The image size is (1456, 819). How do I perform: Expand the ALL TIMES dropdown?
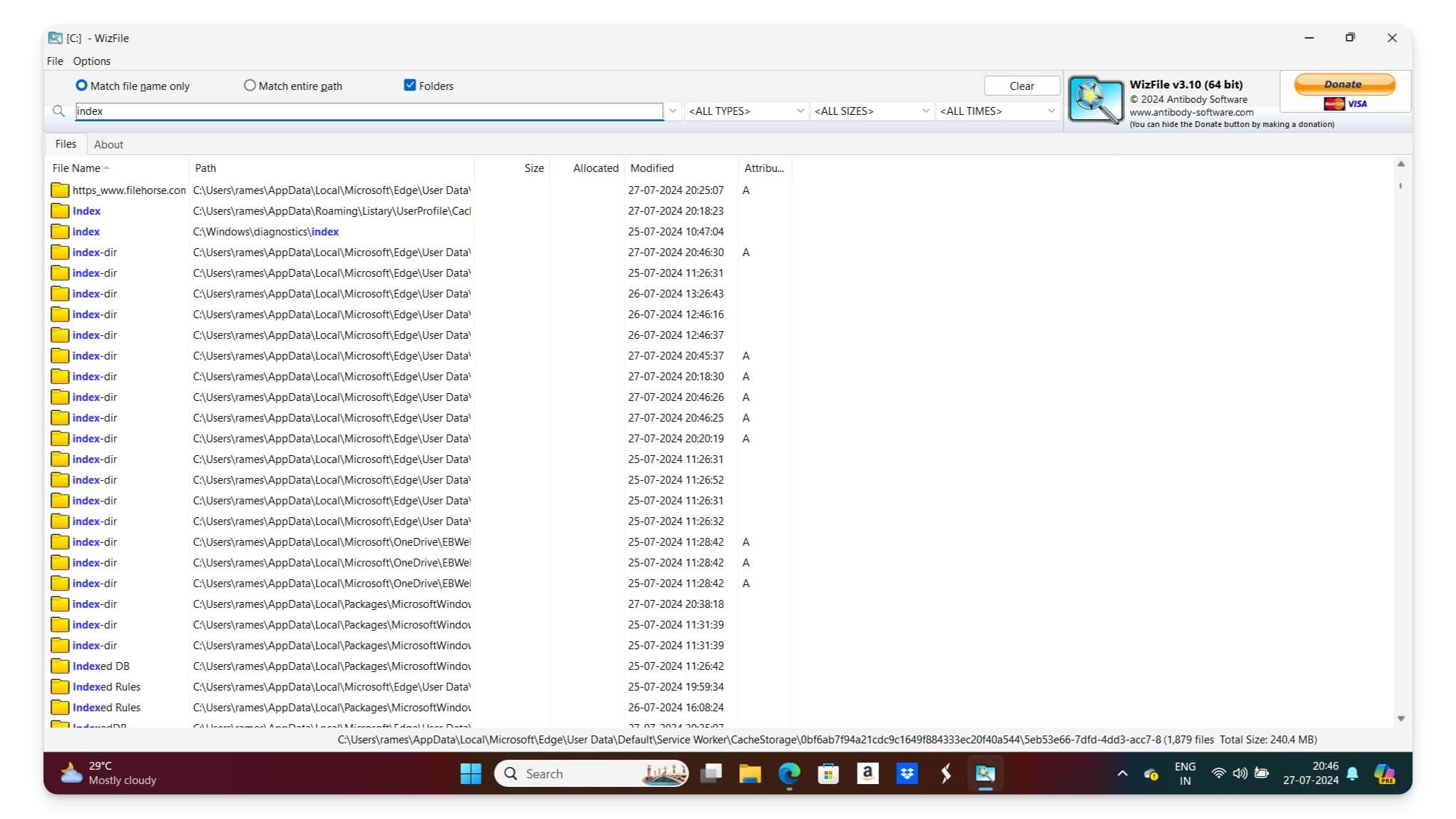pos(997,111)
